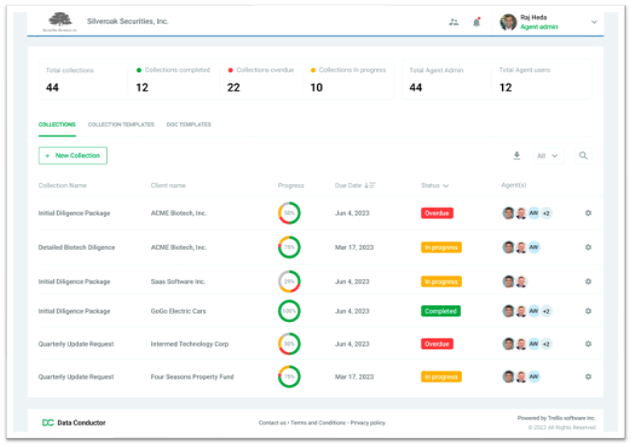632x447 pixels.
Task: Click the Agent admin role label
Action: [x=539, y=27]
